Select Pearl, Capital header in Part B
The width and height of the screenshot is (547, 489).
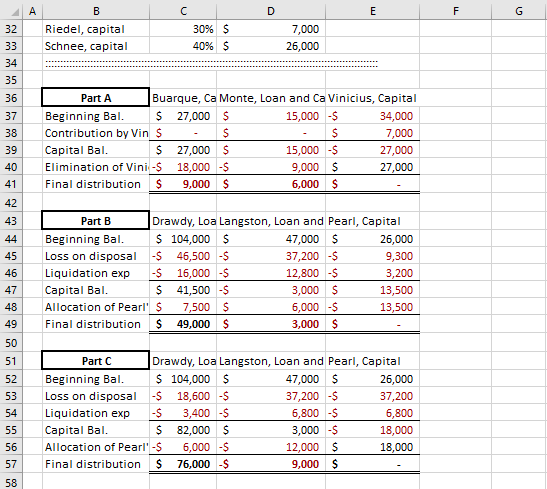click(372, 221)
